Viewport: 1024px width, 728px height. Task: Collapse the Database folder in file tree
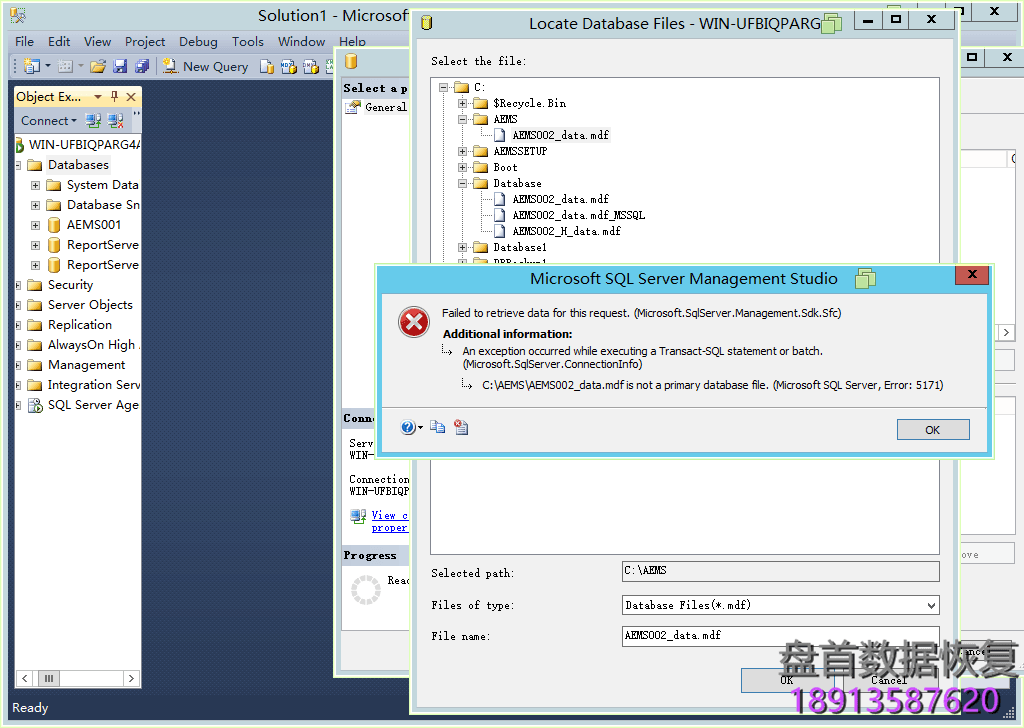coord(462,183)
